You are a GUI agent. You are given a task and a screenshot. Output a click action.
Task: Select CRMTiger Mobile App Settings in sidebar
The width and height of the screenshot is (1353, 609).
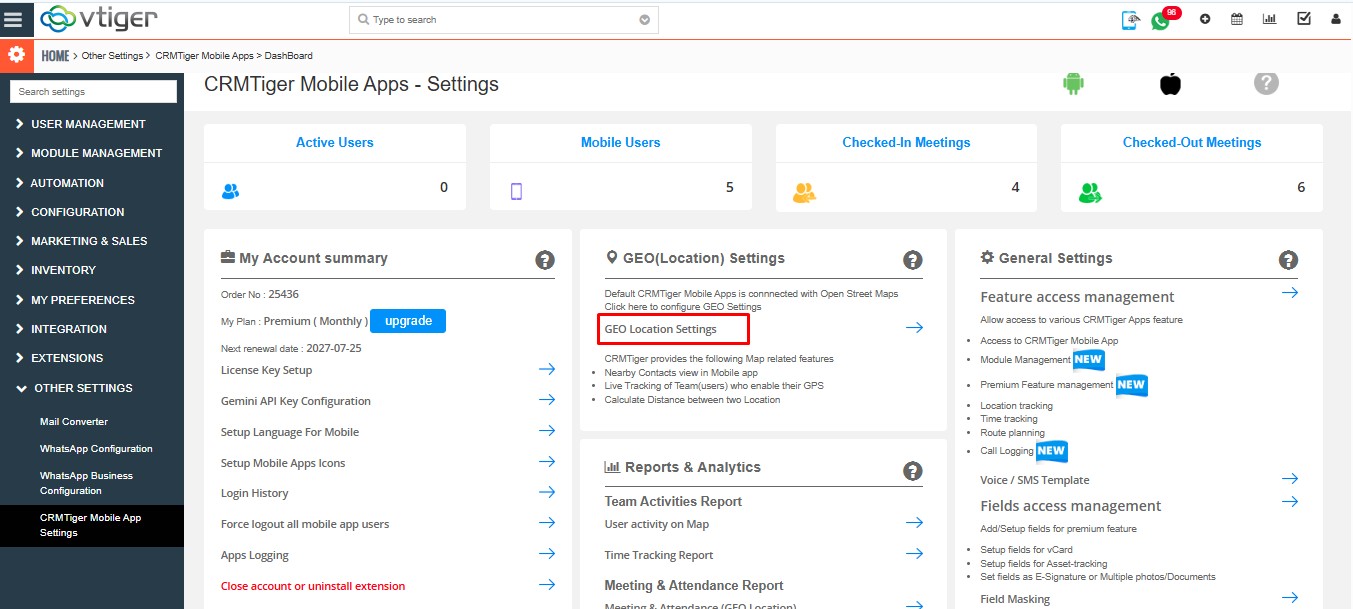pyautogui.click(x=92, y=525)
